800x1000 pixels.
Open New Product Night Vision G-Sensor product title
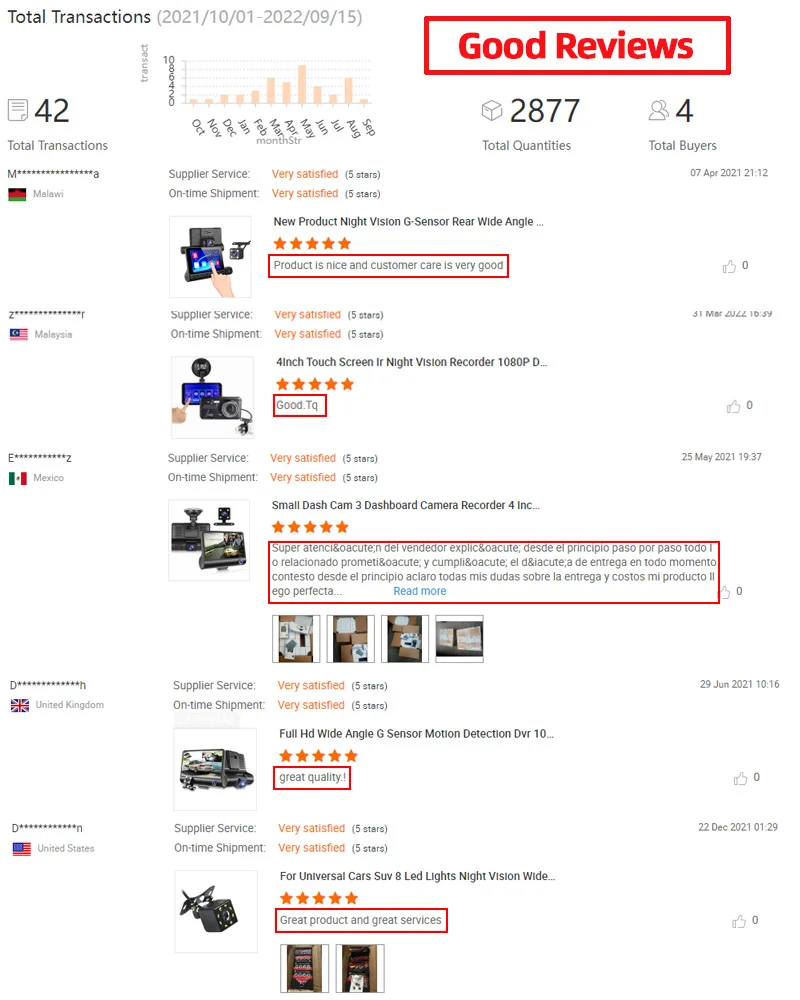tap(408, 222)
